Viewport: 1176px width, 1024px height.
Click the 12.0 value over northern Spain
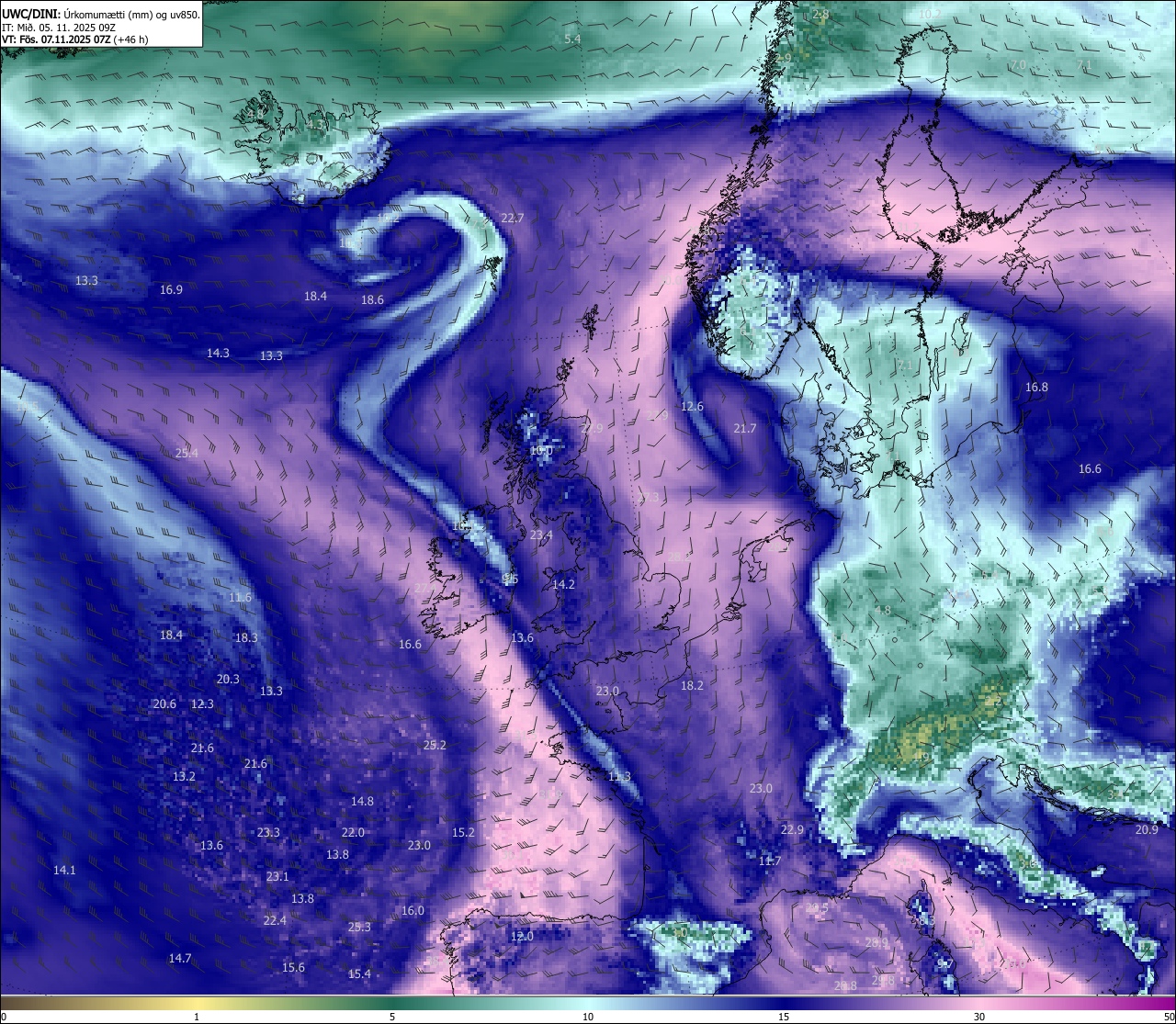point(522,936)
